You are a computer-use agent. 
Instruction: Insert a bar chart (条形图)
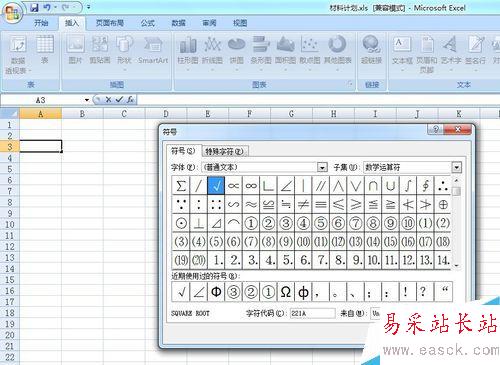(261, 53)
